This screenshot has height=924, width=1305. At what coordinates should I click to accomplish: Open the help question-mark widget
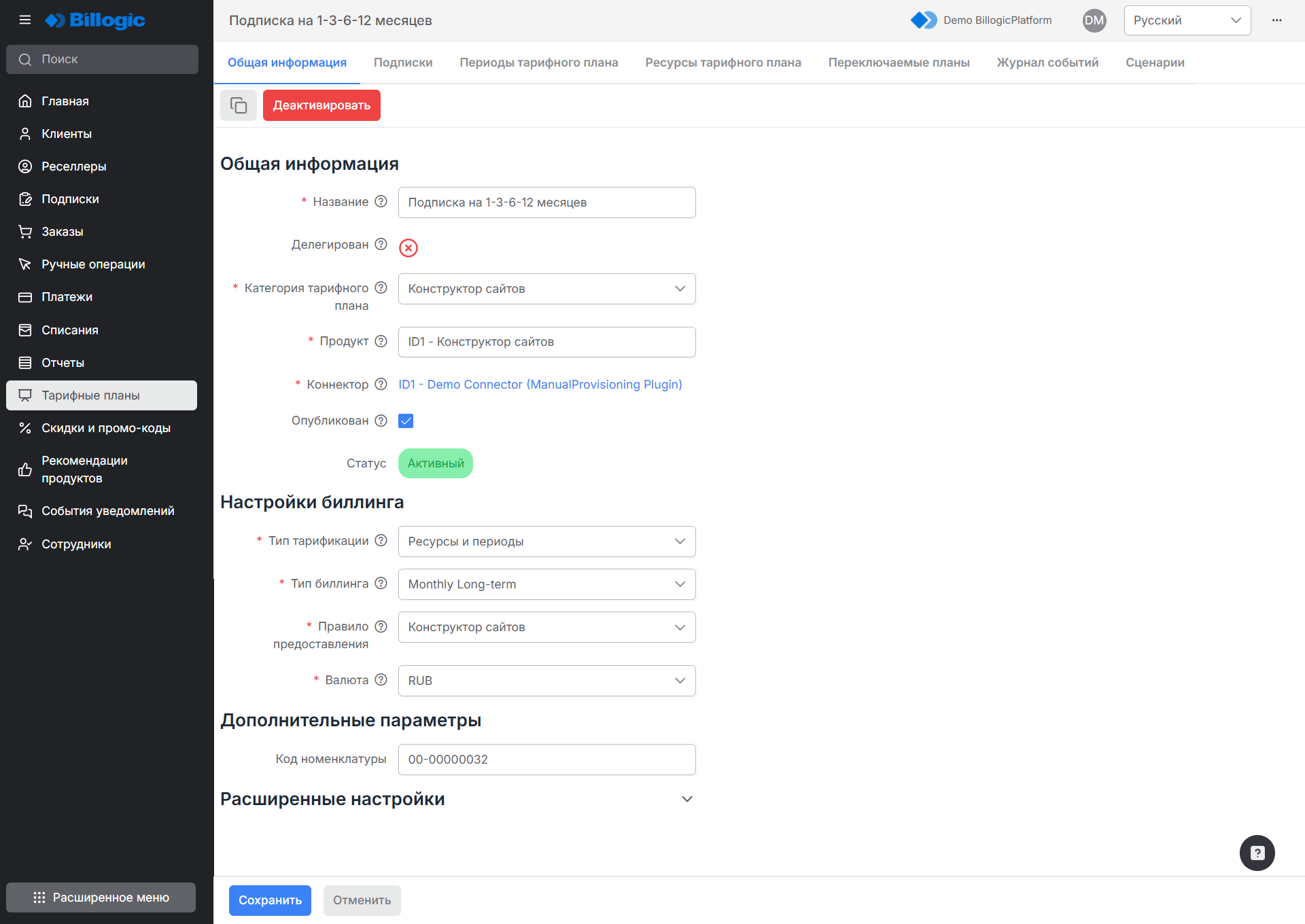pos(1257,853)
